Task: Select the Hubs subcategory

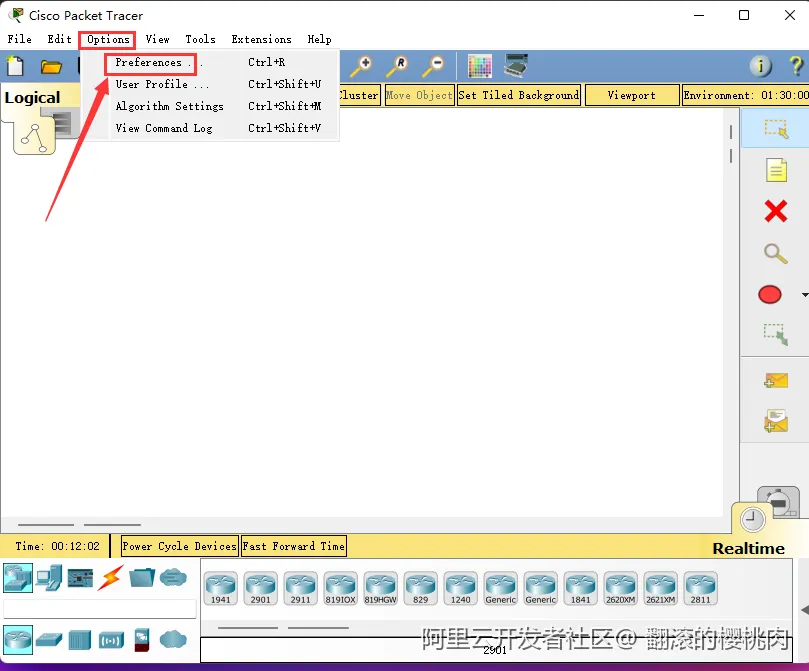Action: pos(80,640)
